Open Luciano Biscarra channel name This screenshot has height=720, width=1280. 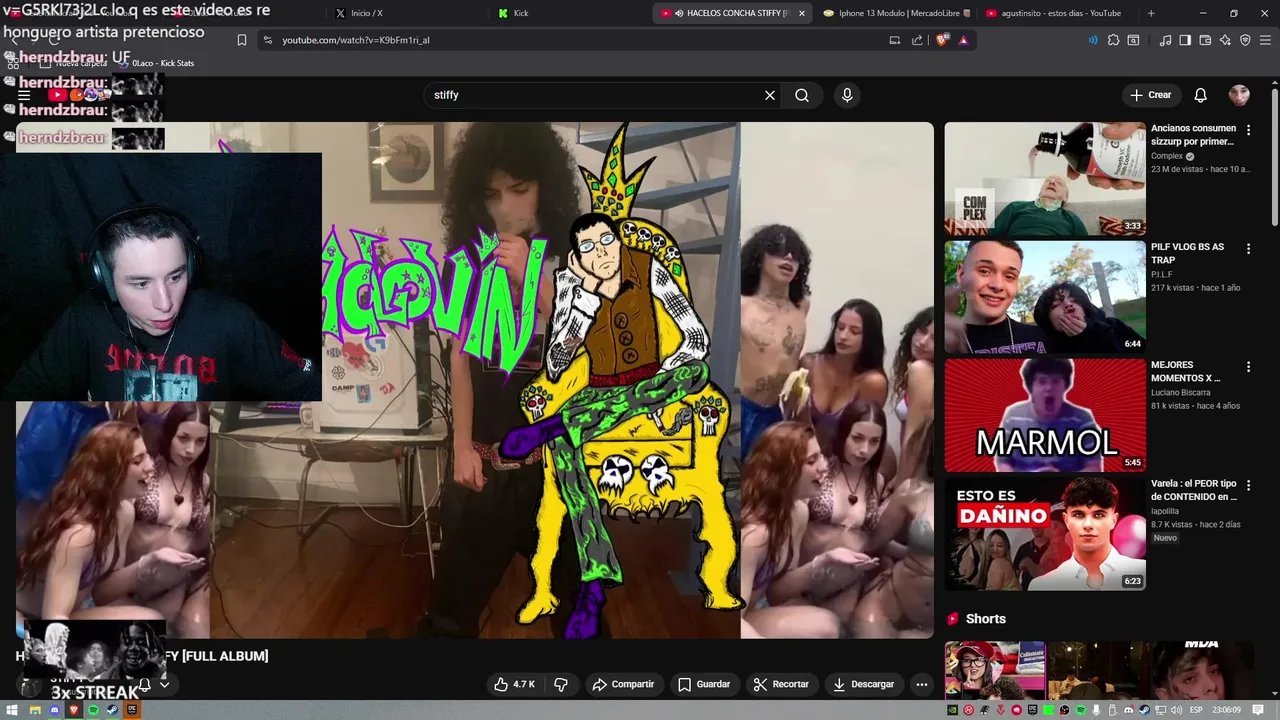(x=1181, y=393)
